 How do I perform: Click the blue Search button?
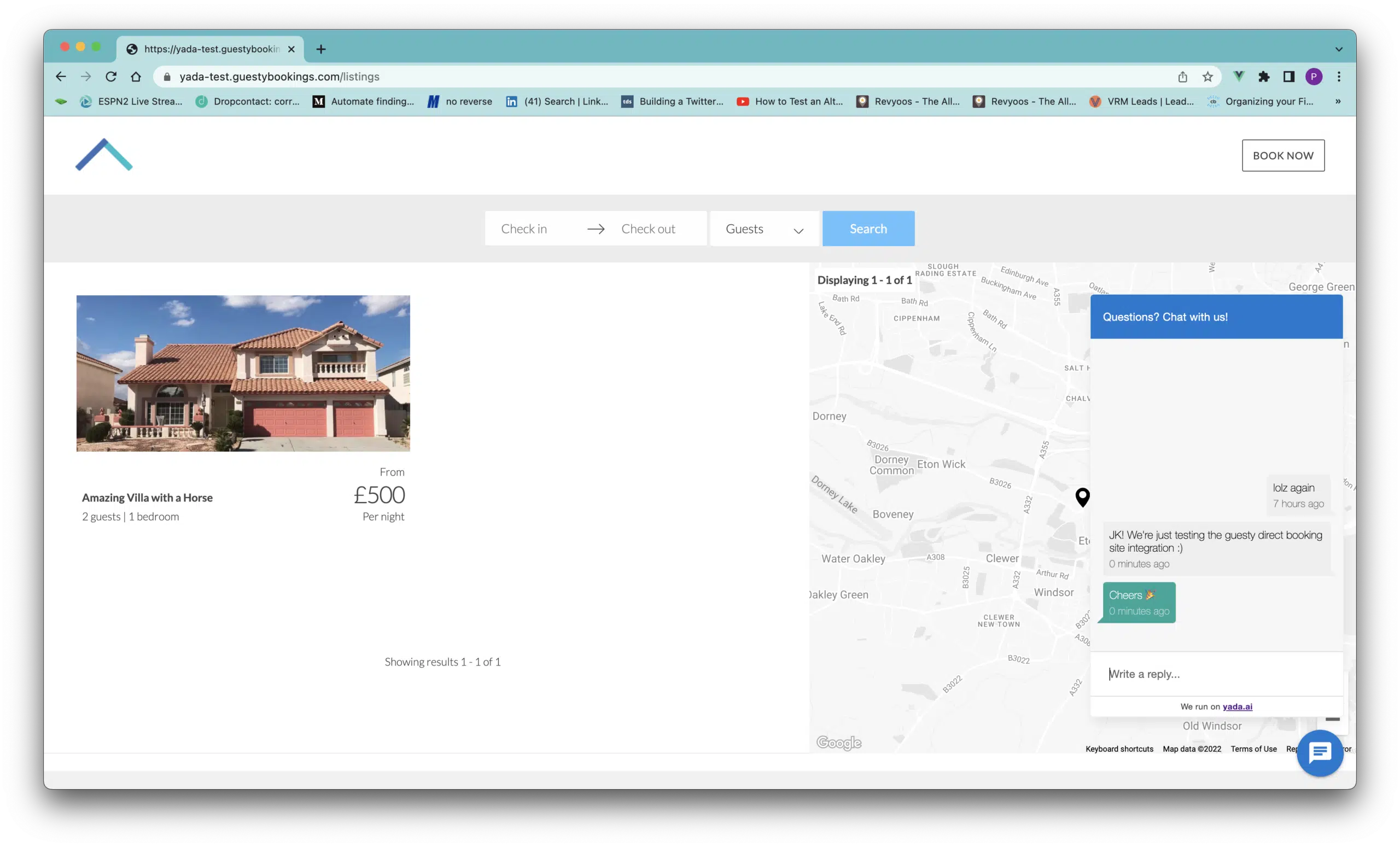(868, 229)
